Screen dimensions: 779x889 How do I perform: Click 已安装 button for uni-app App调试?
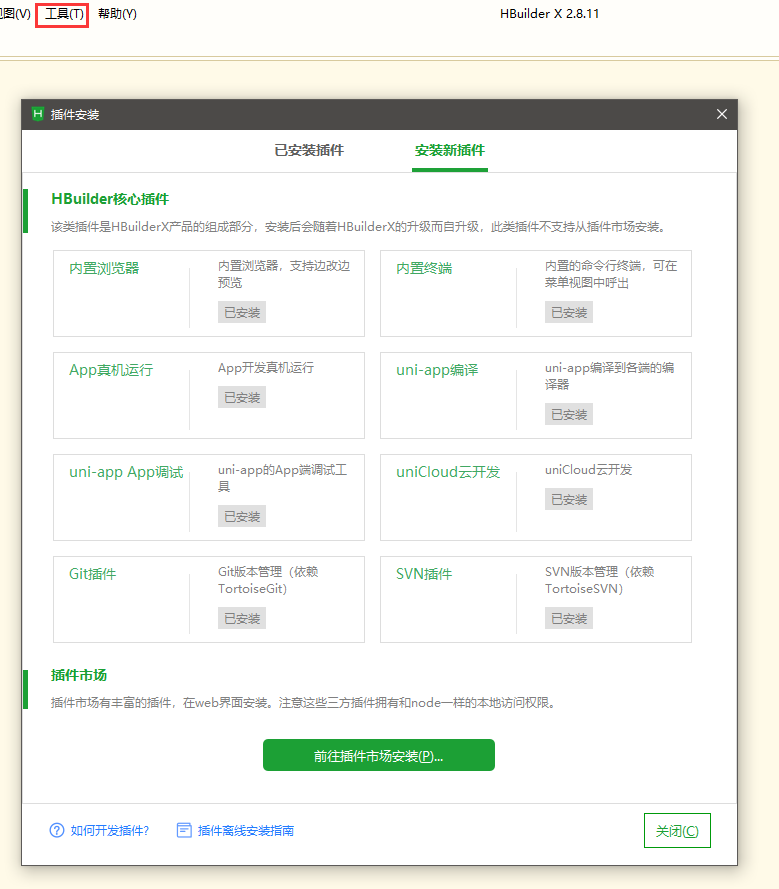(242, 517)
